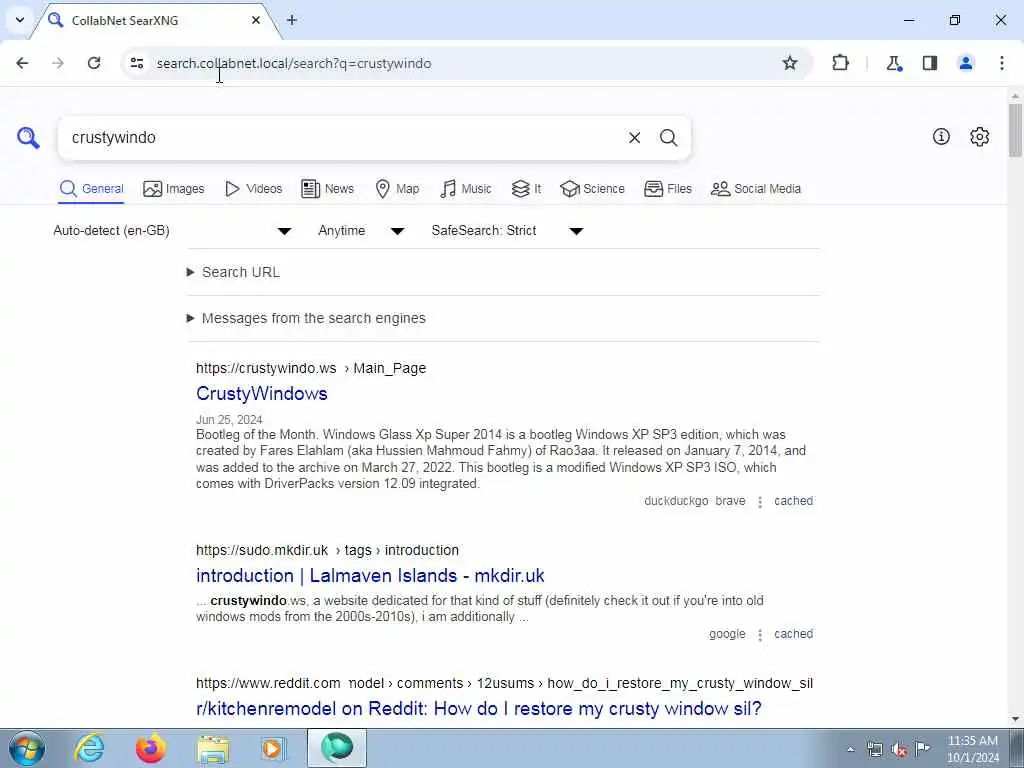Bookmark this page with the star icon
This screenshot has width=1024, height=768.
[790, 63]
